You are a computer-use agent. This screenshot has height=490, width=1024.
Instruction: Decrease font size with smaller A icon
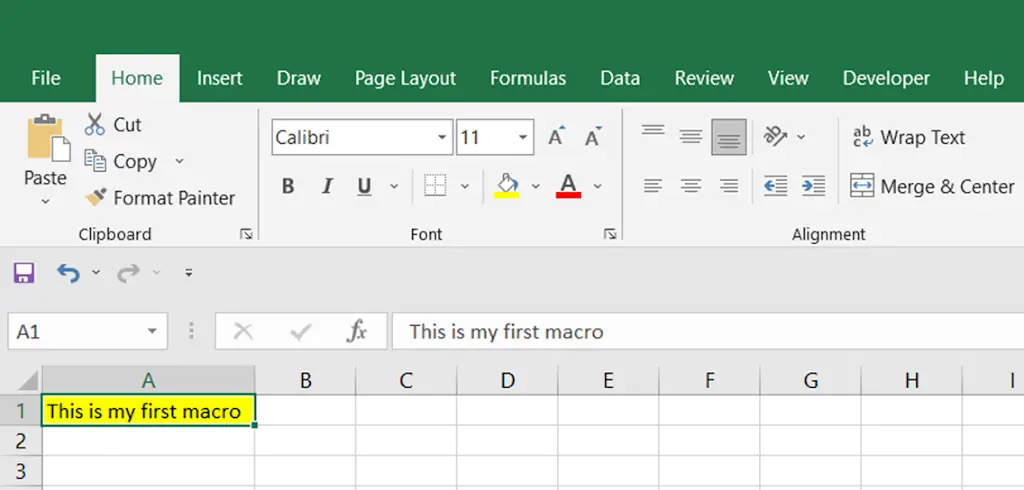coord(593,137)
